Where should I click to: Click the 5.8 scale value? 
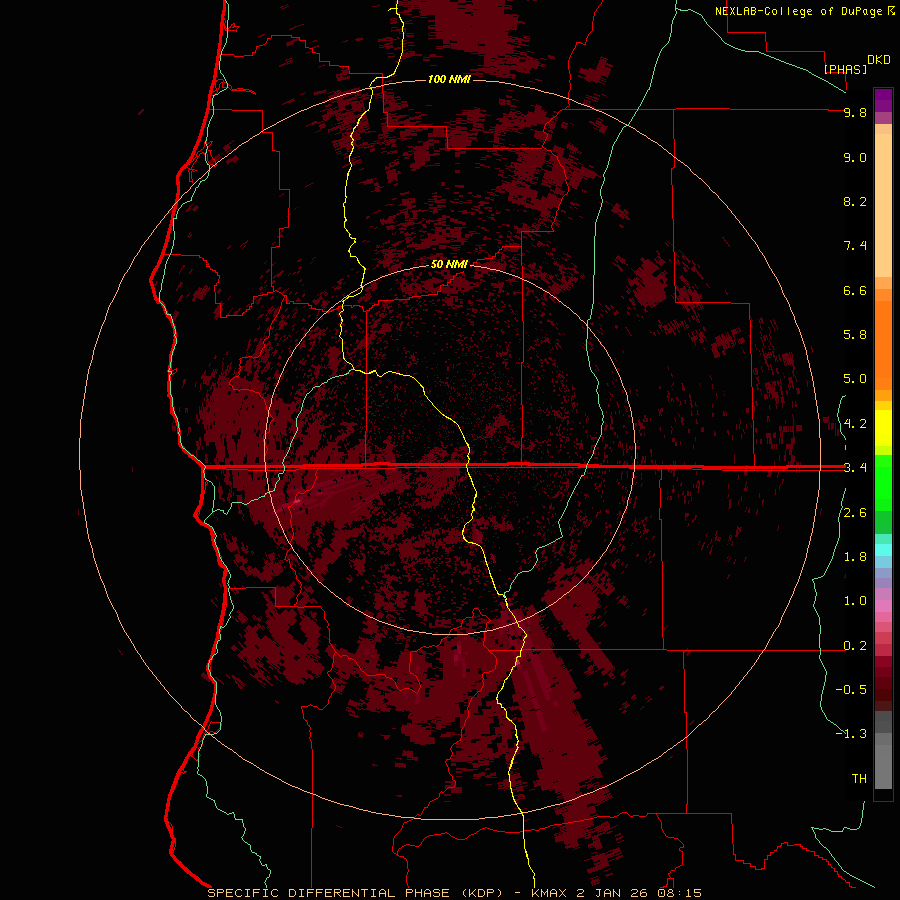coord(855,335)
